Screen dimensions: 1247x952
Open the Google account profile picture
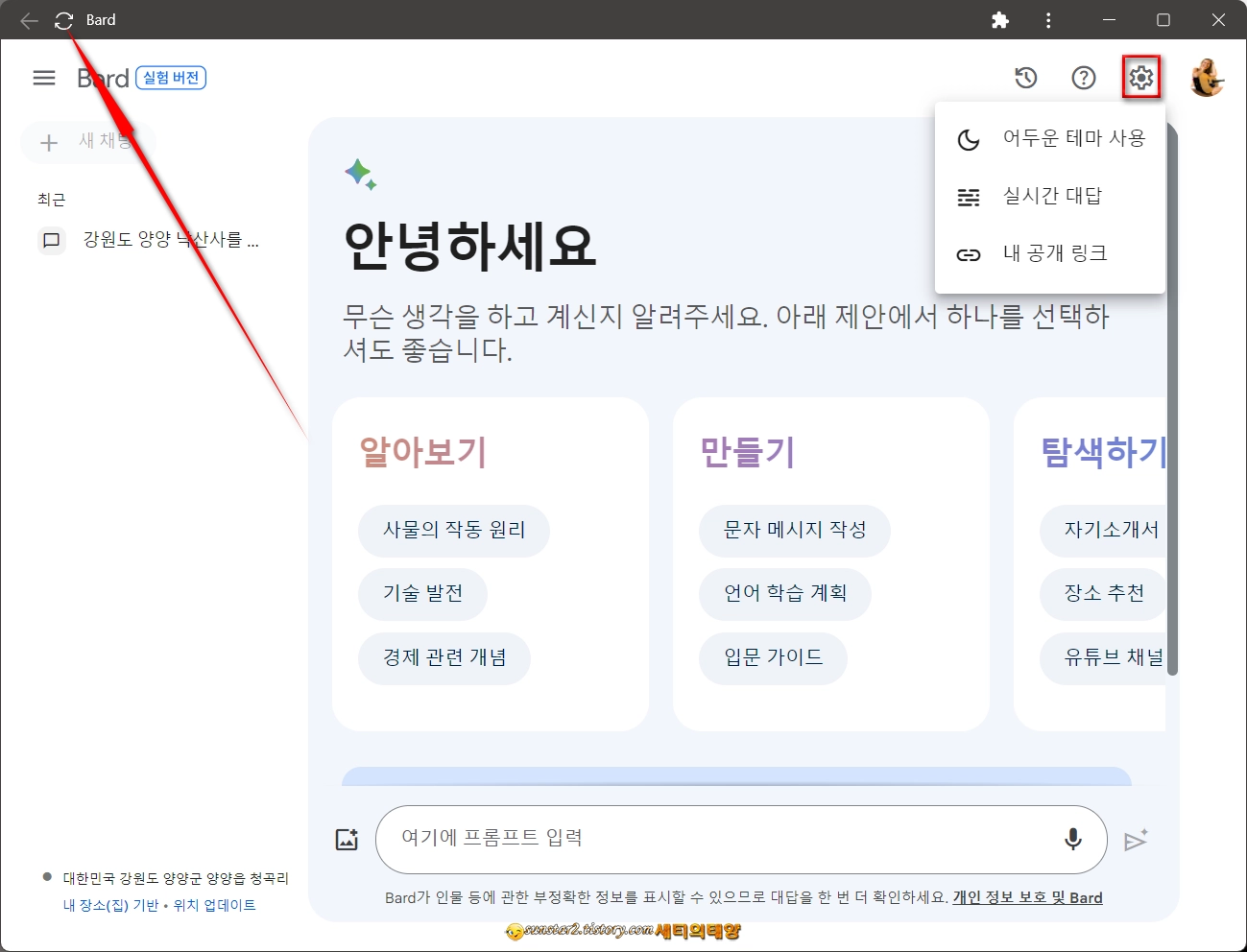pos(1207,78)
